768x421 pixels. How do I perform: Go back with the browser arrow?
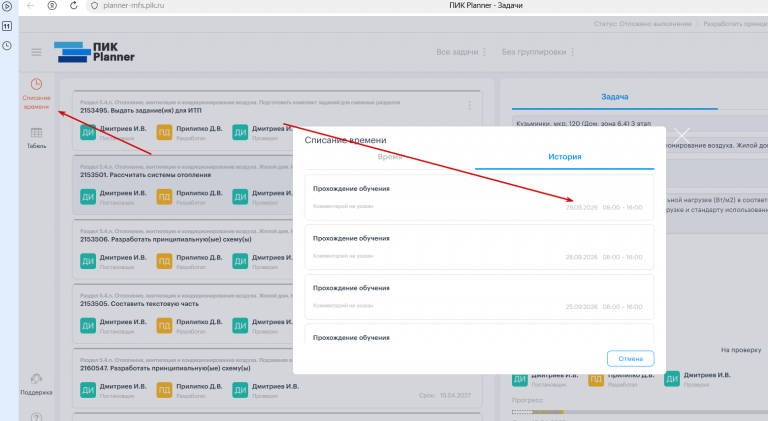(x=30, y=5)
